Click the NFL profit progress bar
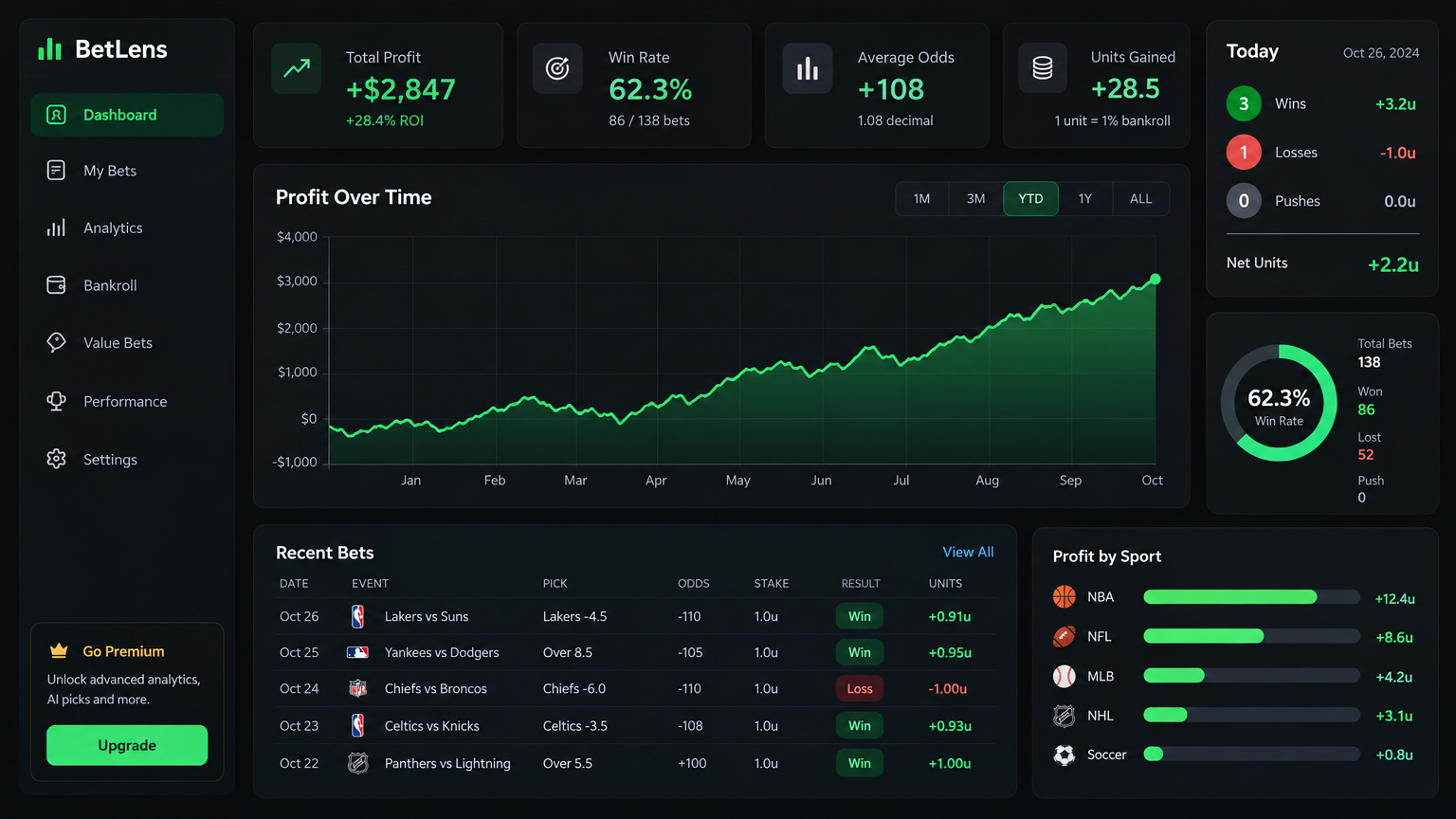The image size is (1456, 819). [x=1251, y=636]
